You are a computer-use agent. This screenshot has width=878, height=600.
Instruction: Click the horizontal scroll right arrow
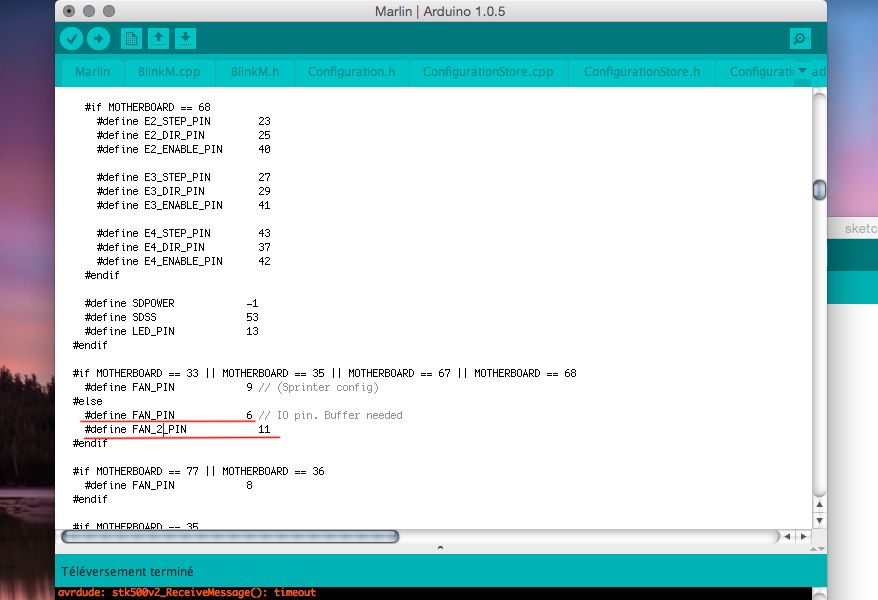[x=804, y=536]
